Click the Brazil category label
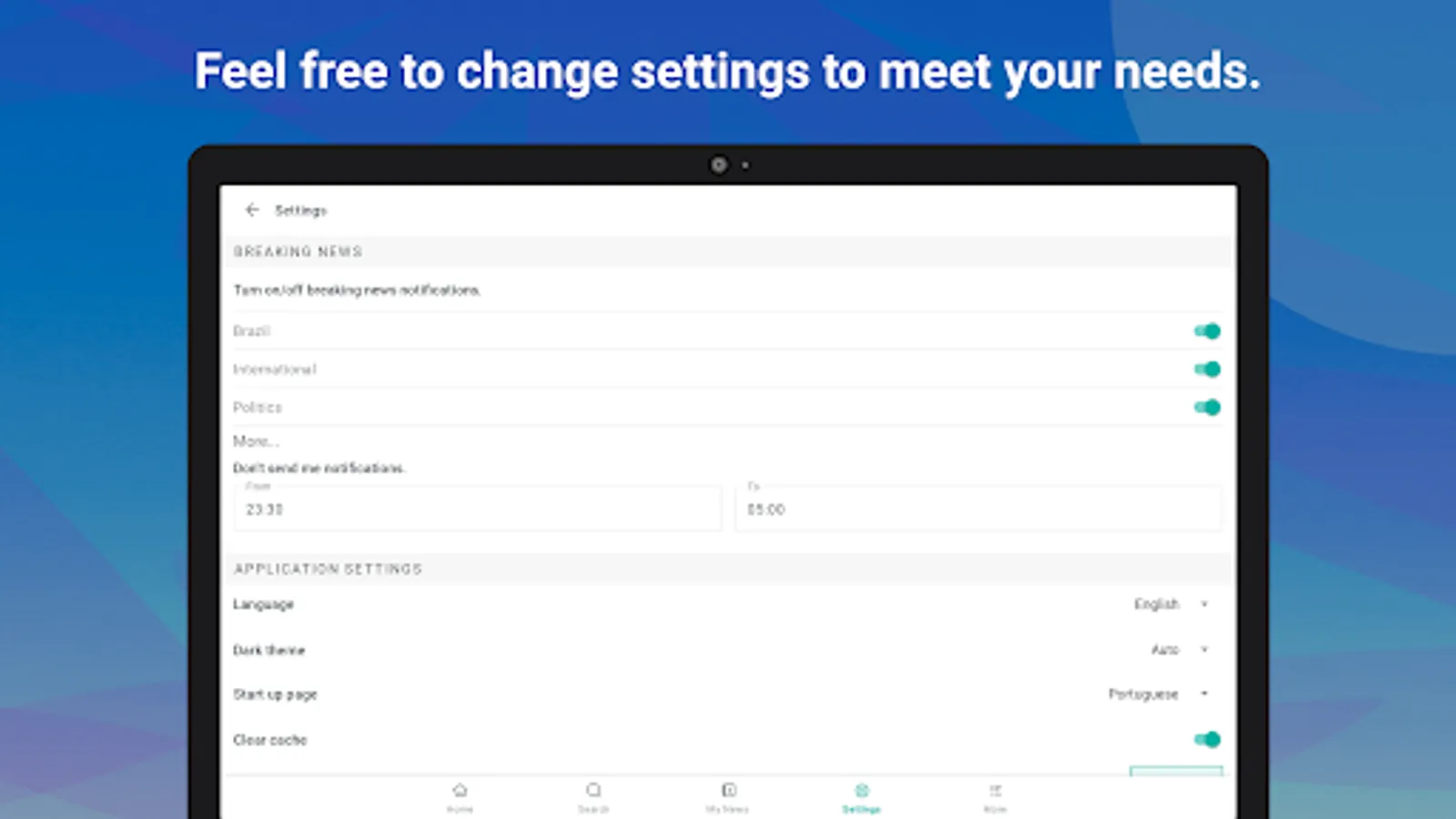The height and width of the screenshot is (819, 1456). (251, 331)
